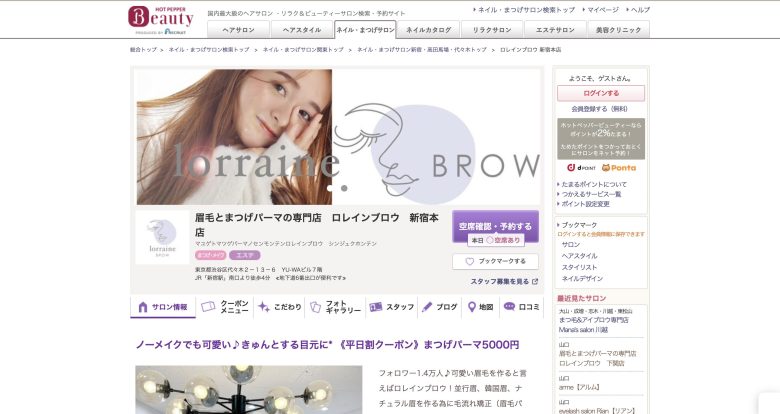Open マイページ in the top header
The width and height of the screenshot is (780, 414).
[x=602, y=9]
